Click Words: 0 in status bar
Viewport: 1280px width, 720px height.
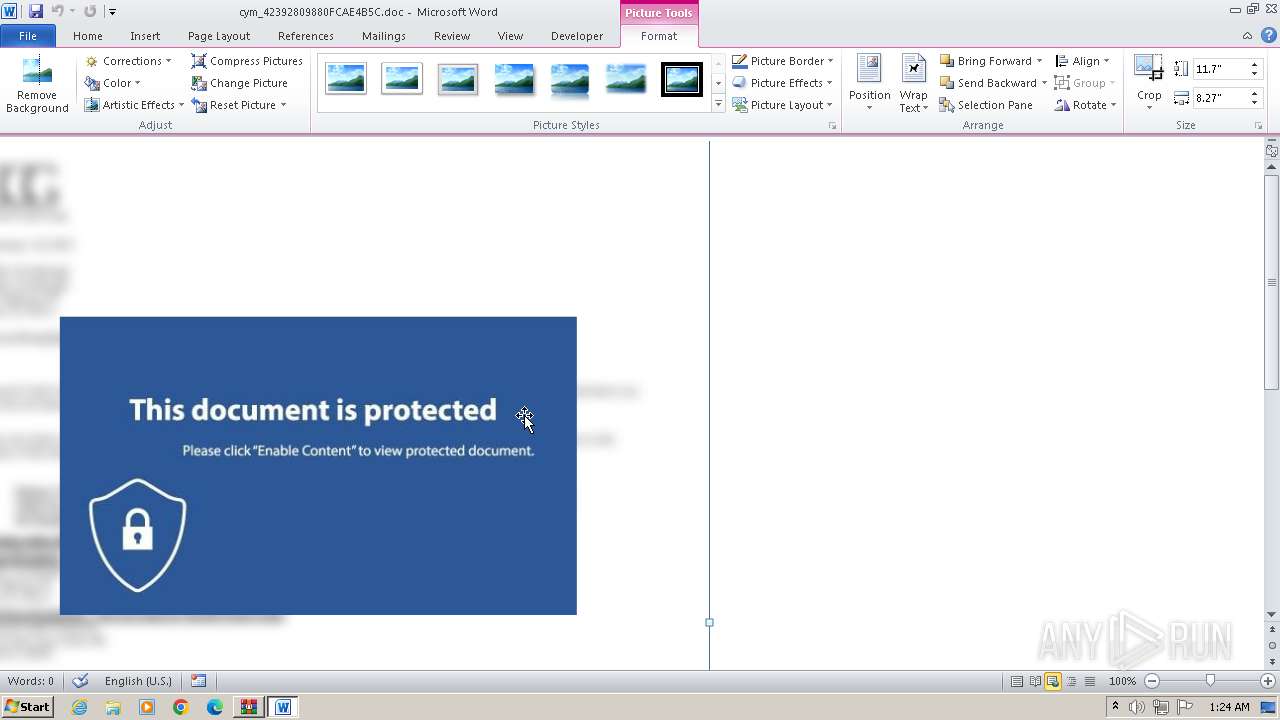[x=31, y=681]
